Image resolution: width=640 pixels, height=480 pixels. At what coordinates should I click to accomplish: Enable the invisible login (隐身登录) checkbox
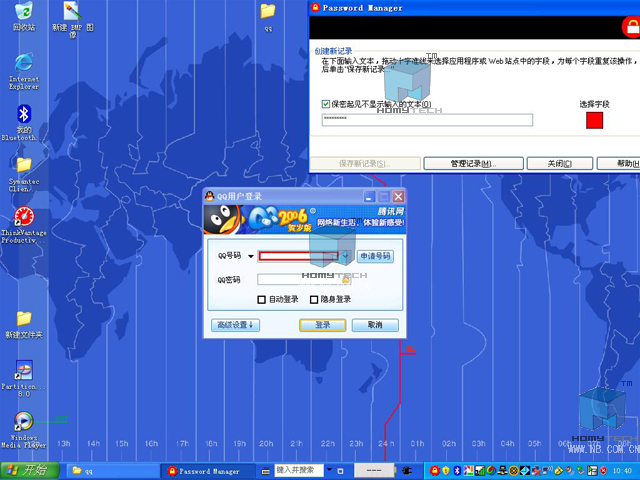tap(313, 299)
